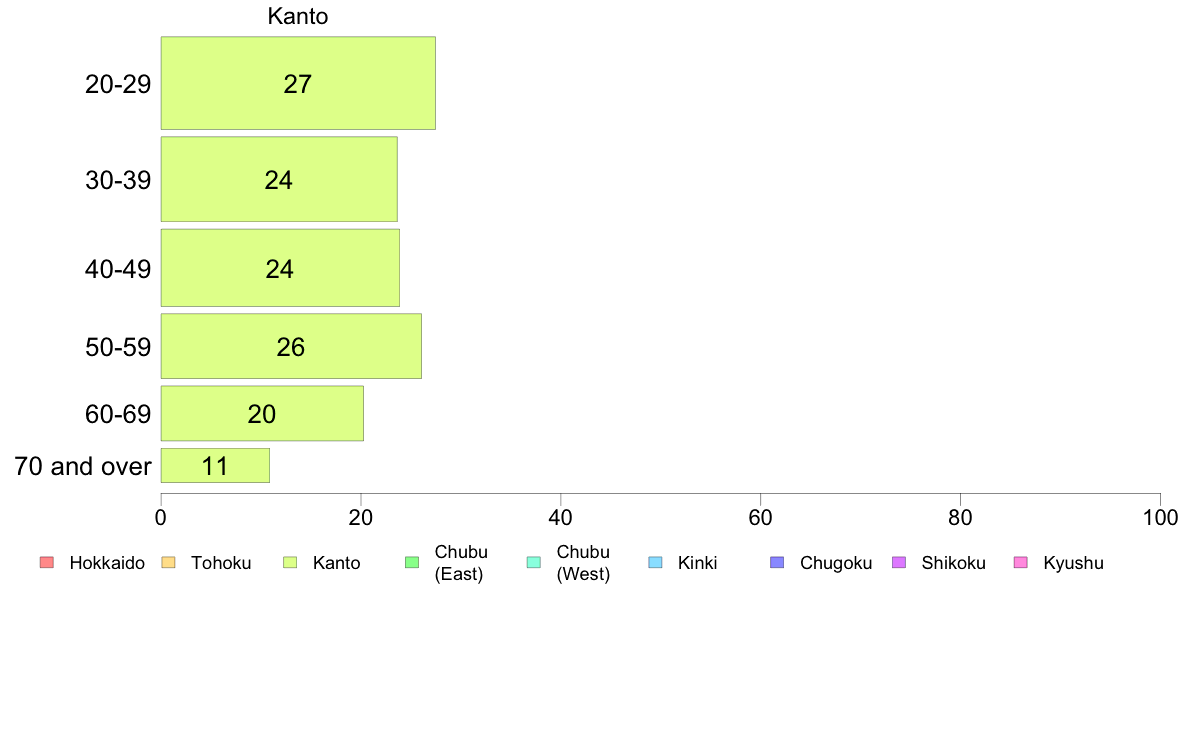The image size is (1188, 736).
Task: Click the Kanto chart title
Action: coord(298,16)
